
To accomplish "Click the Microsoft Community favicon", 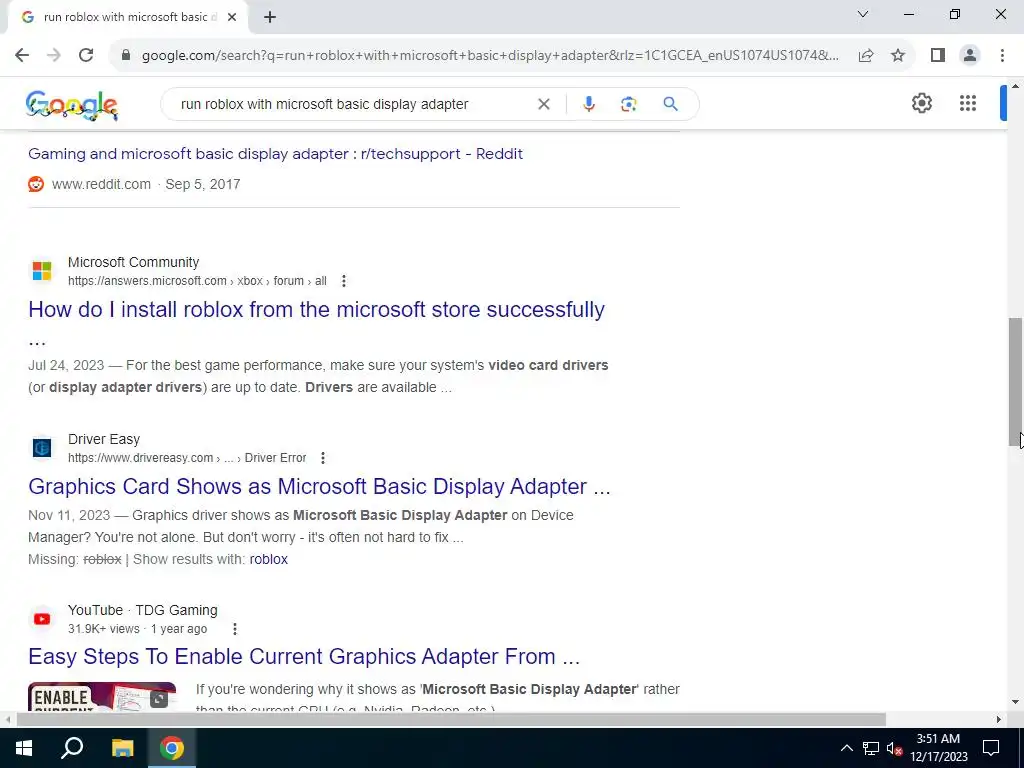I will click(42, 271).
